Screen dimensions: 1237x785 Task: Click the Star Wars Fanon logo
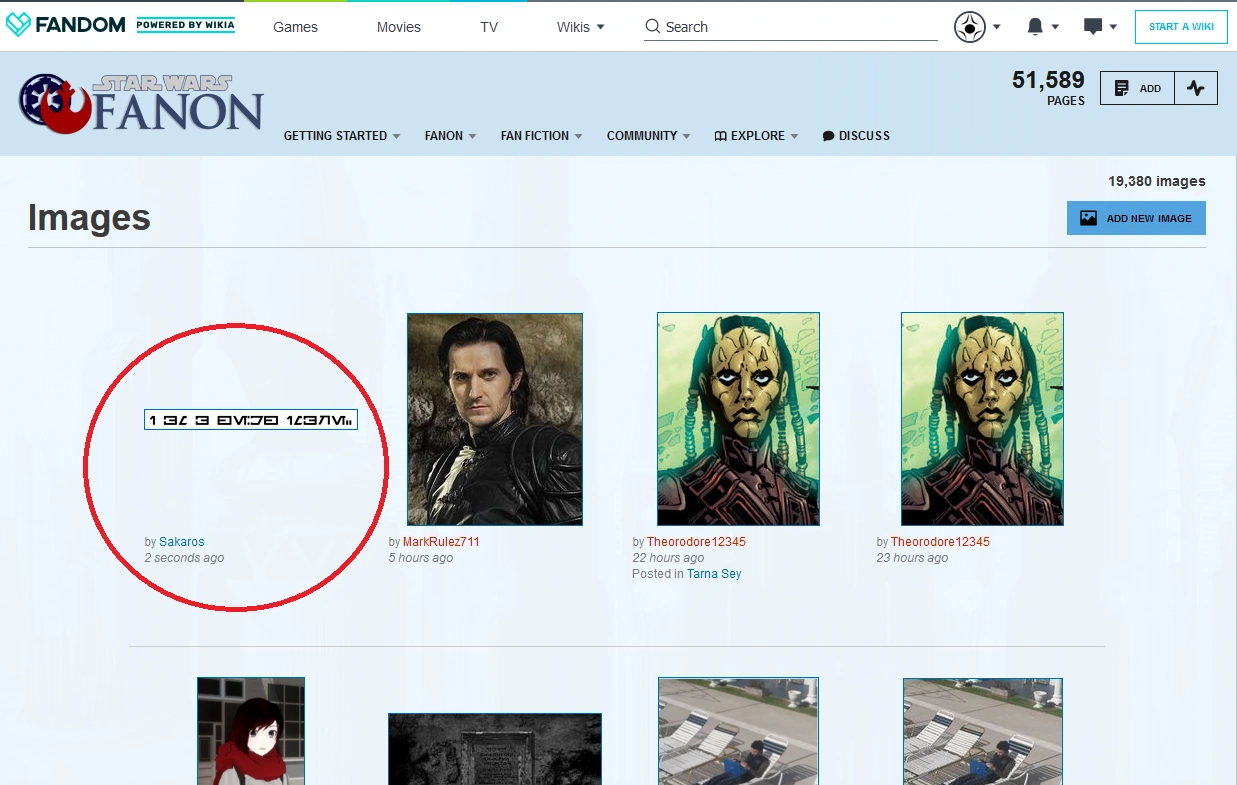[x=141, y=102]
